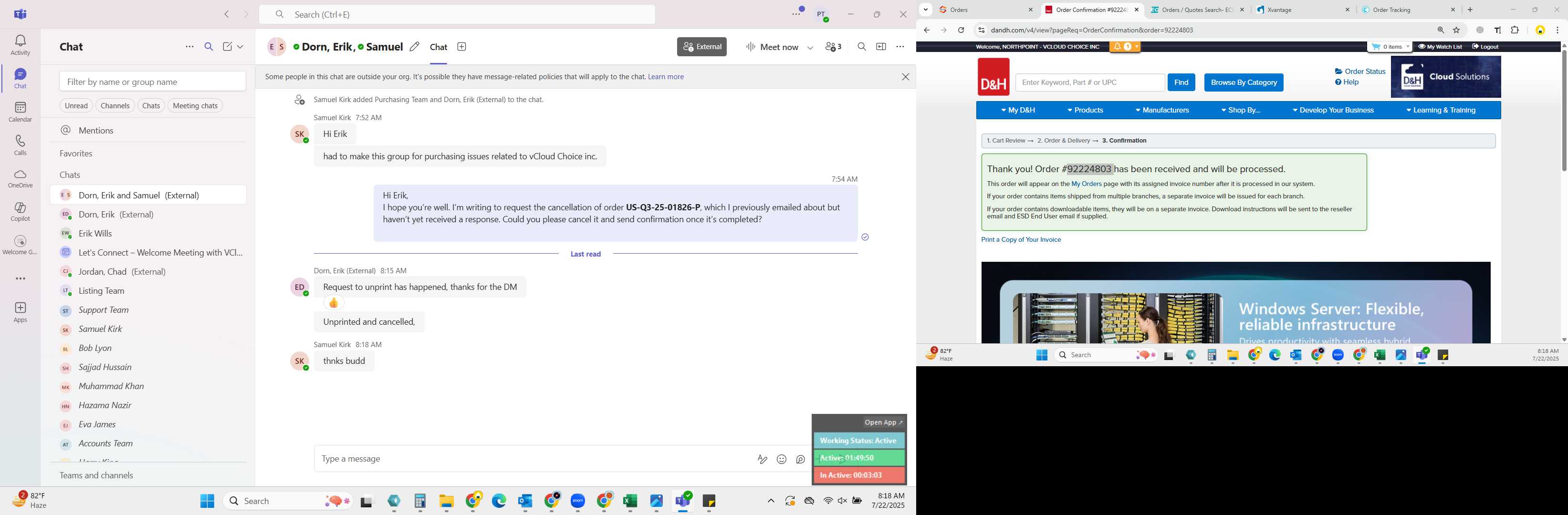Toggle the Chats filter chip
Image resolution: width=1568 pixels, height=515 pixels.
click(x=151, y=106)
